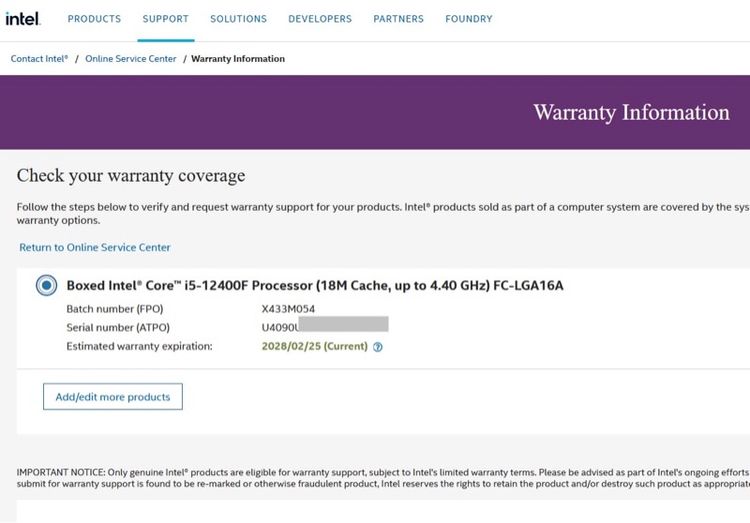The width and height of the screenshot is (750, 523).
Task: Click the Serial number (ATPO) label
Action: click(x=118, y=327)
